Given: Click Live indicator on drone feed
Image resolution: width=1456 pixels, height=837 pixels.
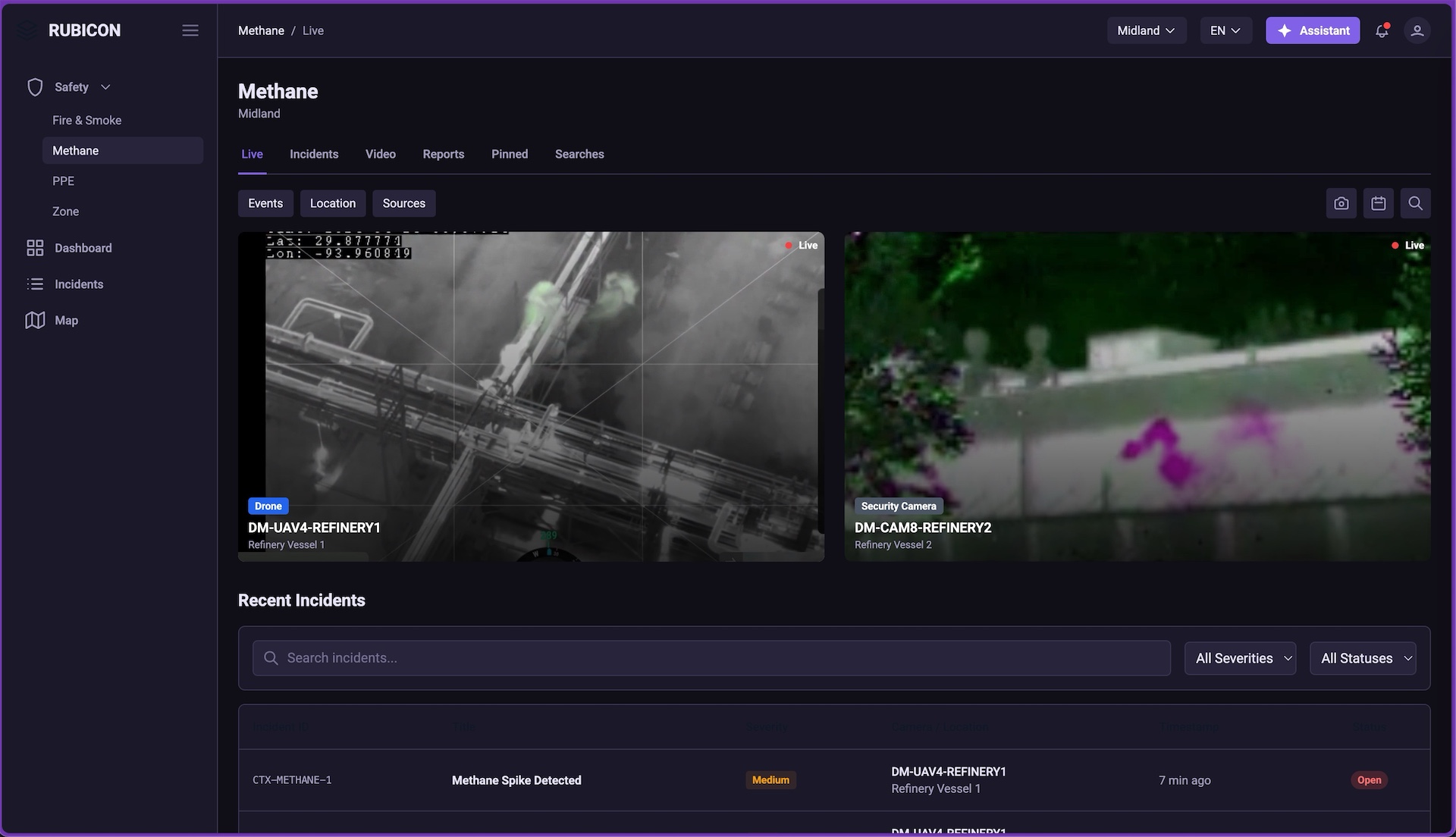Looking at the screenshot, I should click(x=801, y=246).
